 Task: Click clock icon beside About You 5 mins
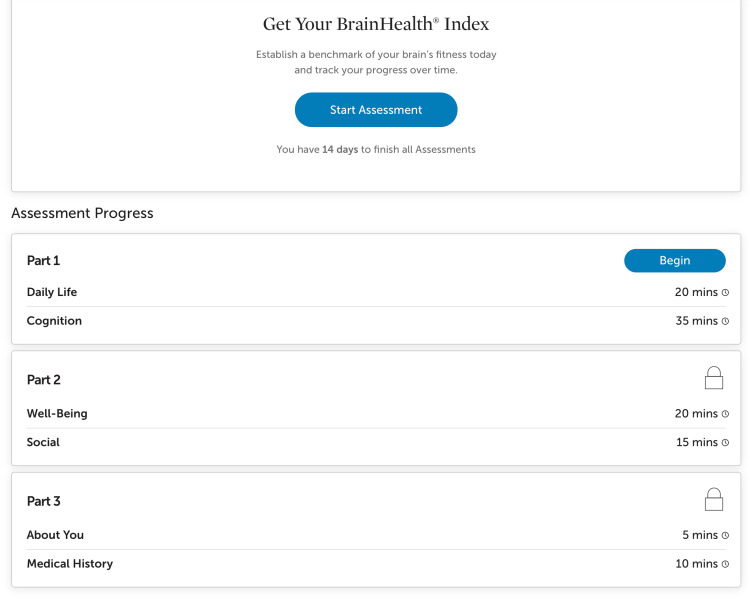click(x=725, y=536)
